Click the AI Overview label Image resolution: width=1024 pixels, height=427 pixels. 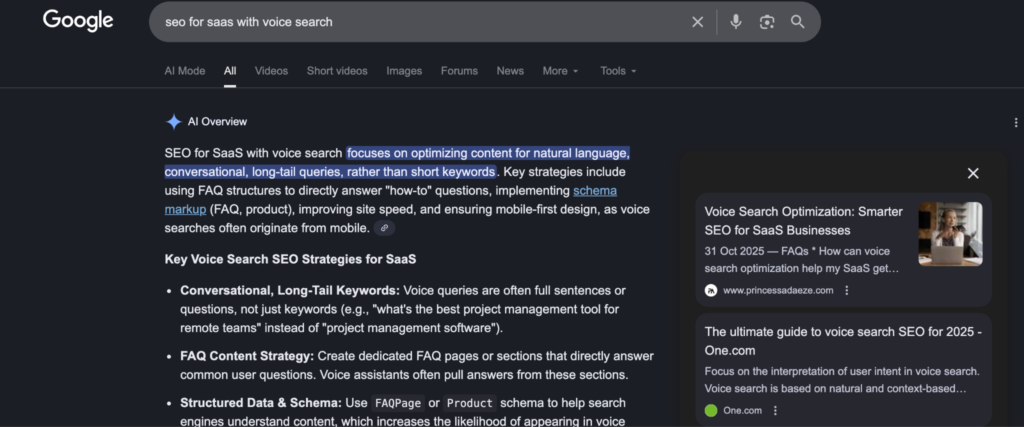click(217, 122)
